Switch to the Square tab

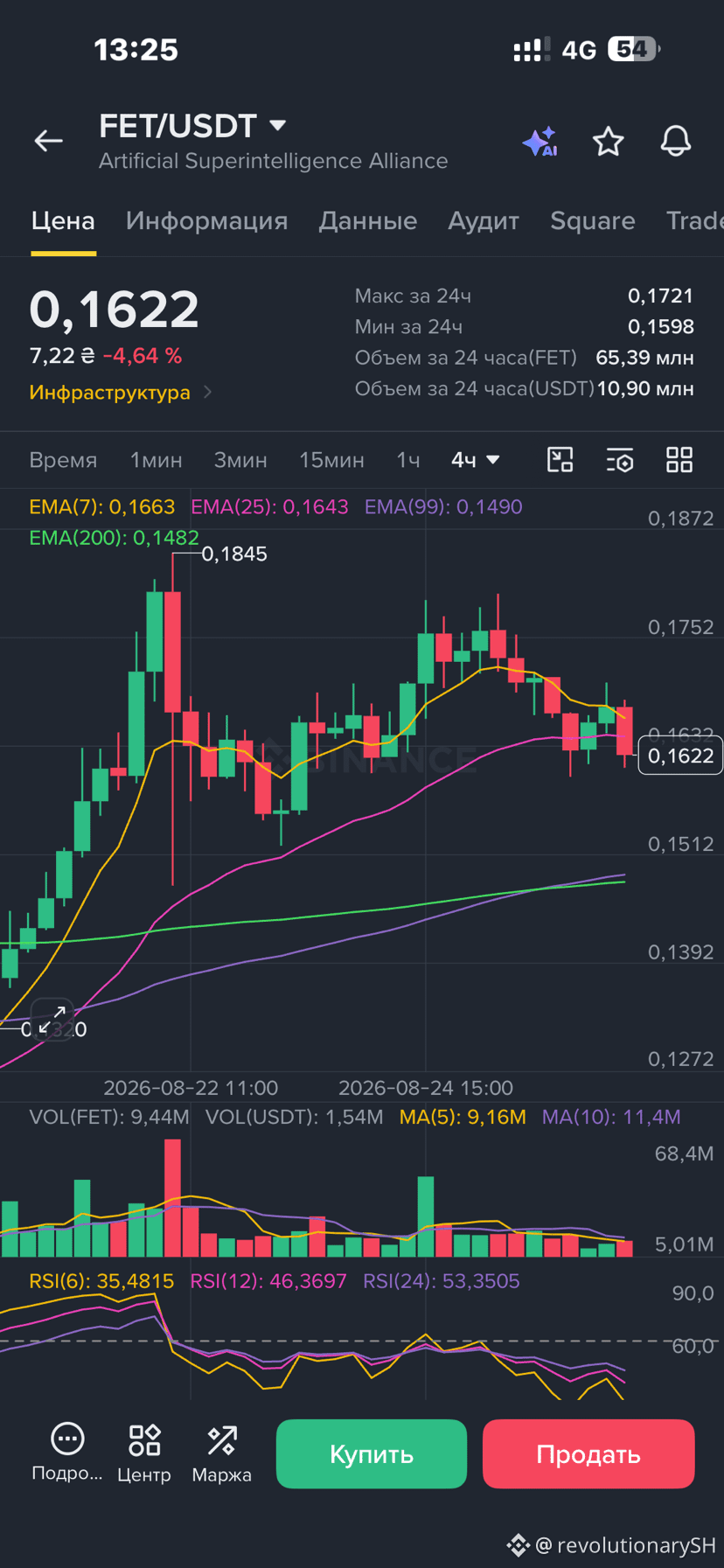coord(593,220)
